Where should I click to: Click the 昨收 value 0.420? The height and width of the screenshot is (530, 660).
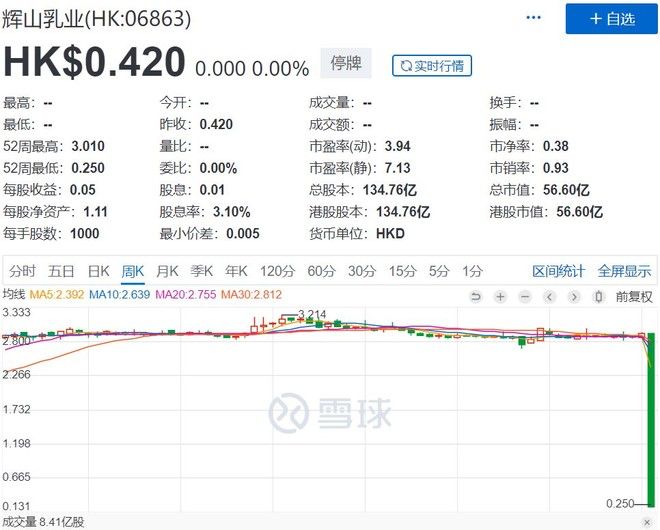pos(216,124)
